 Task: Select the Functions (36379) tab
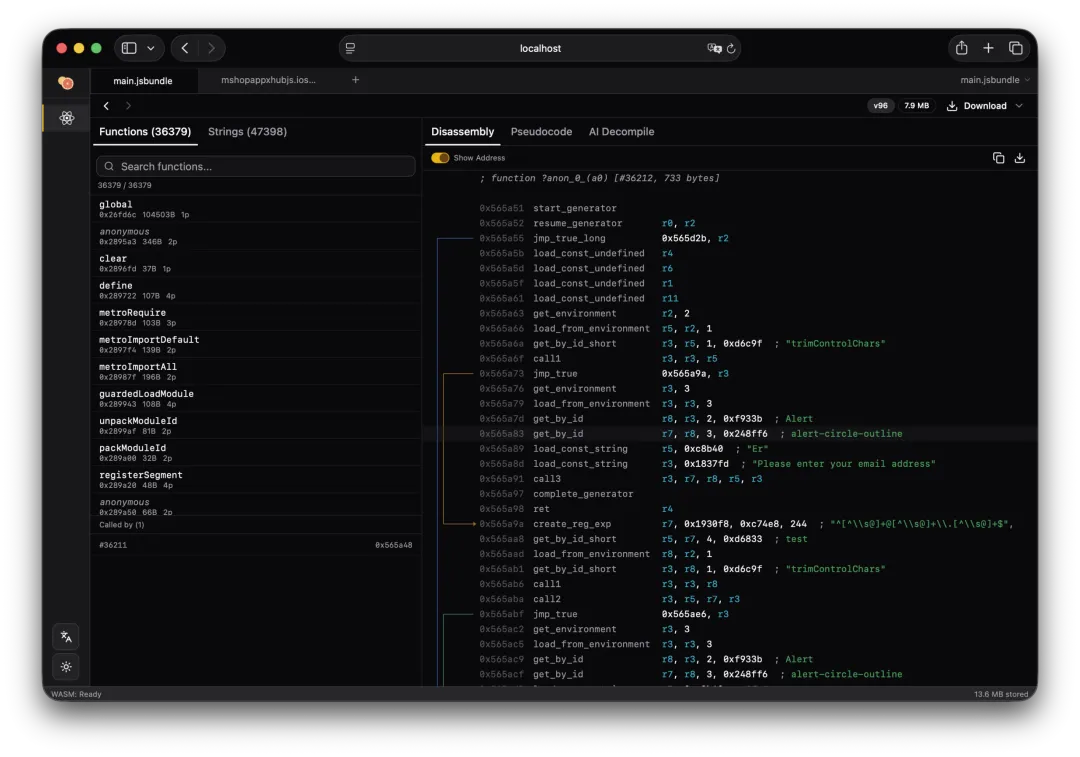click(x=145, y=132)
